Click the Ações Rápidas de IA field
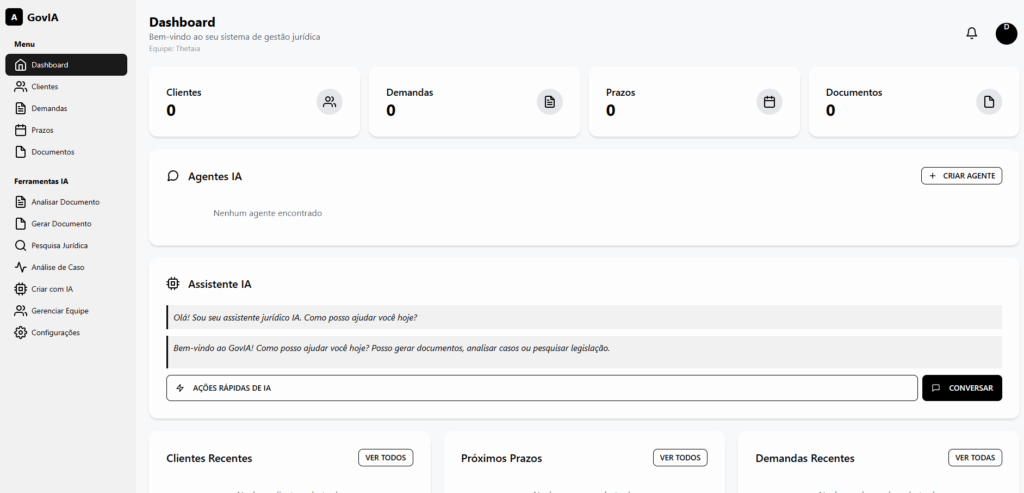This screenshot has width=1024, height=493. pos(541,388)
